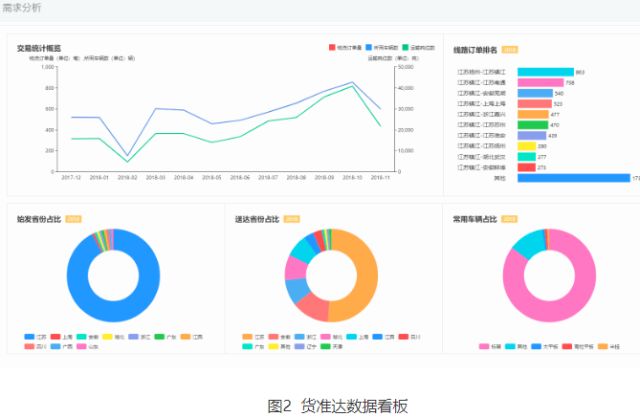Click the 2018-10 peak point on line chart
Image resolution: width=640 pixels, height=417 pixels.
(352, 82)
